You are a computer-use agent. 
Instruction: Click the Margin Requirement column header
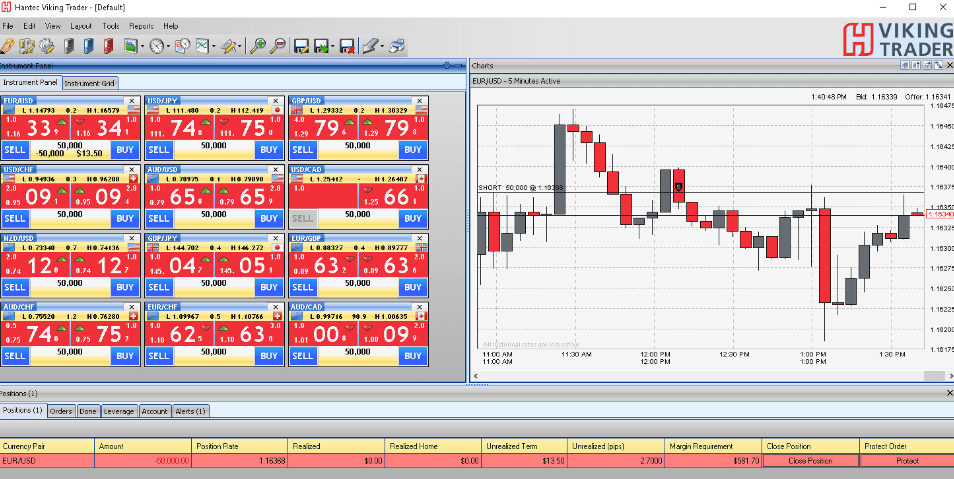pos(713,446)
